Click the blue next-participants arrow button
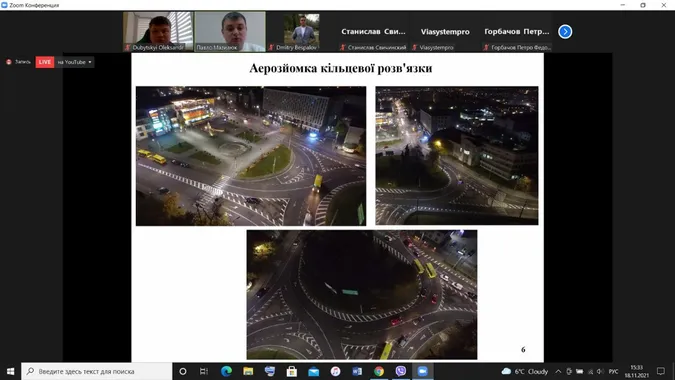The width and height of the screenshot is (675, 380). pos(565,31)
